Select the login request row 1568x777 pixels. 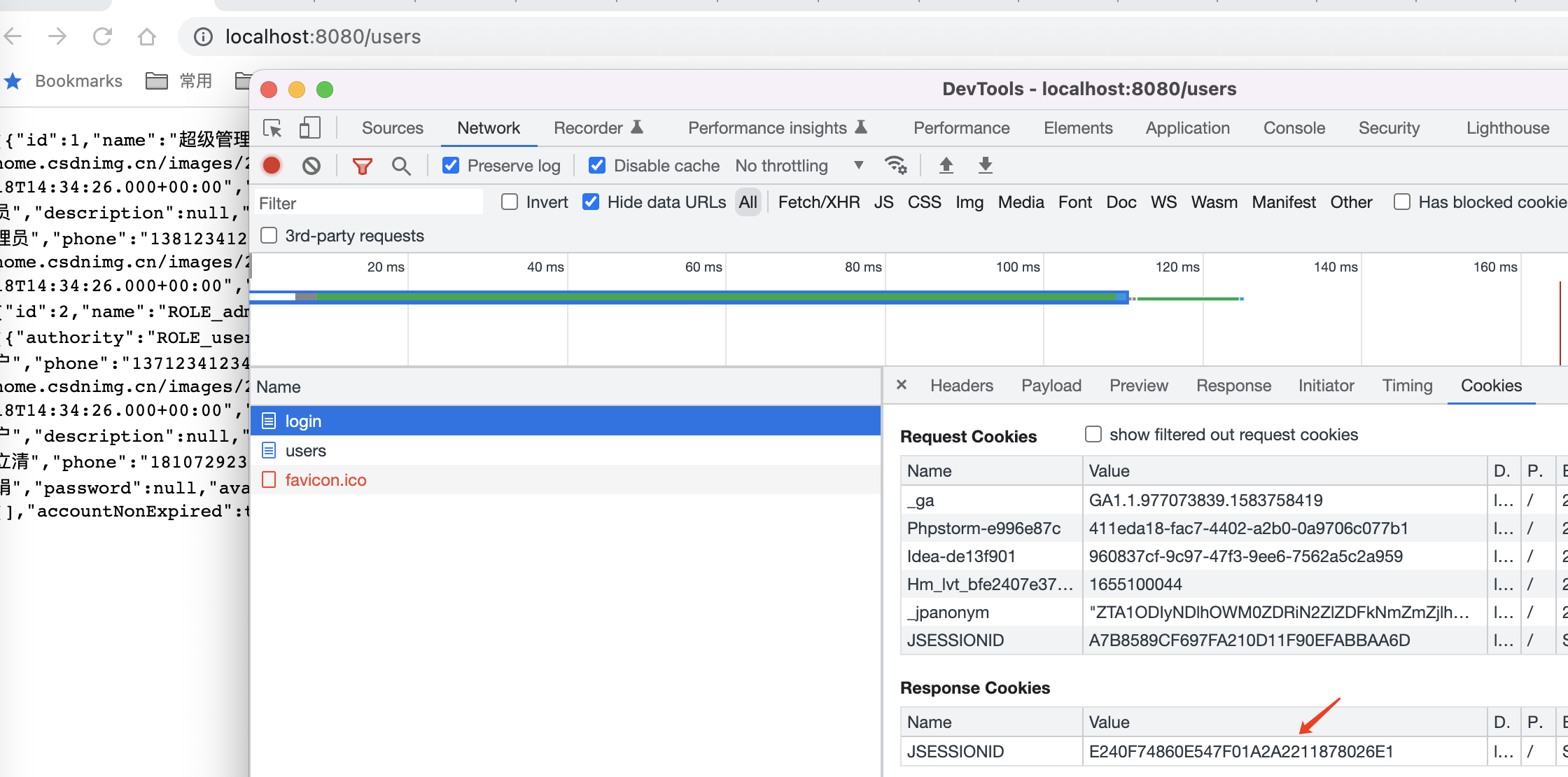[566, 421]
